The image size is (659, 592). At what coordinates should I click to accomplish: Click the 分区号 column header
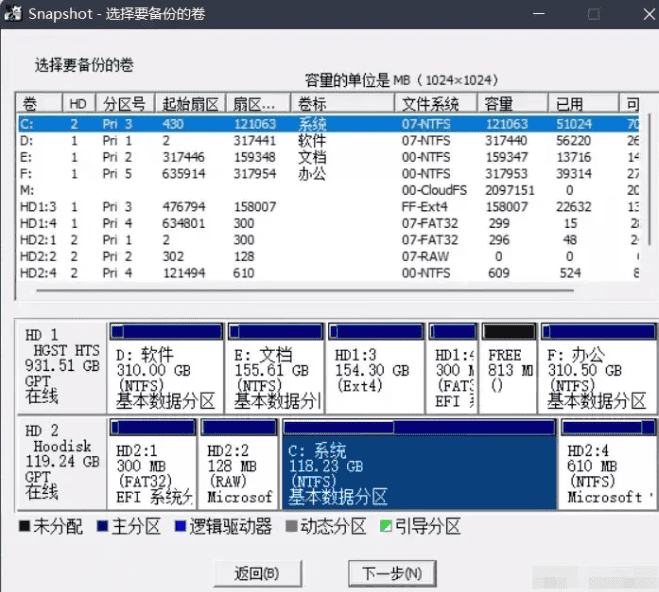coord(125,103)
